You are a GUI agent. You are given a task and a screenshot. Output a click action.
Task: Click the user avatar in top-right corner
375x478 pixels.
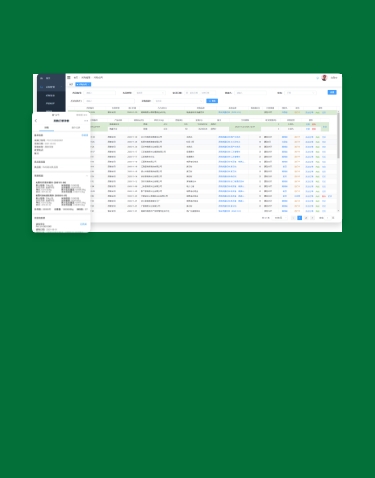pyautogui.click(x=324, y=78)
